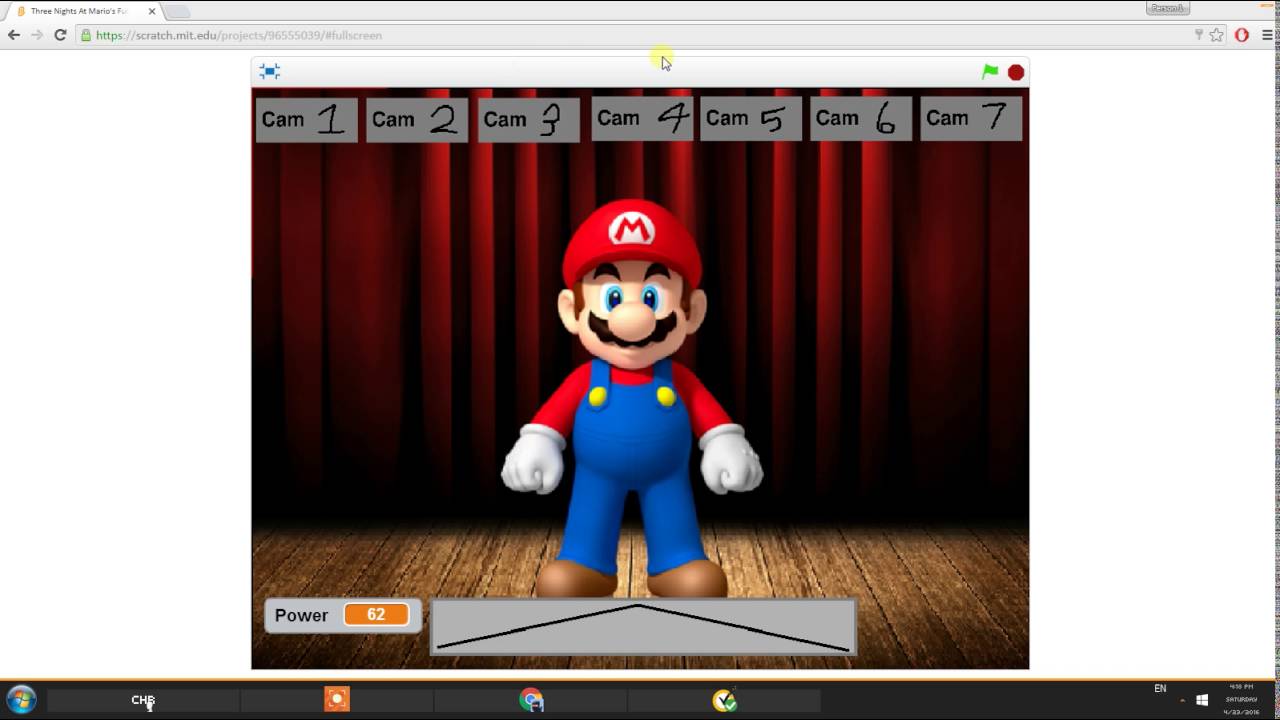This screenshot has height=720, width=1280.
Task: Click the red stop sign button
Action: (1016, 72)
